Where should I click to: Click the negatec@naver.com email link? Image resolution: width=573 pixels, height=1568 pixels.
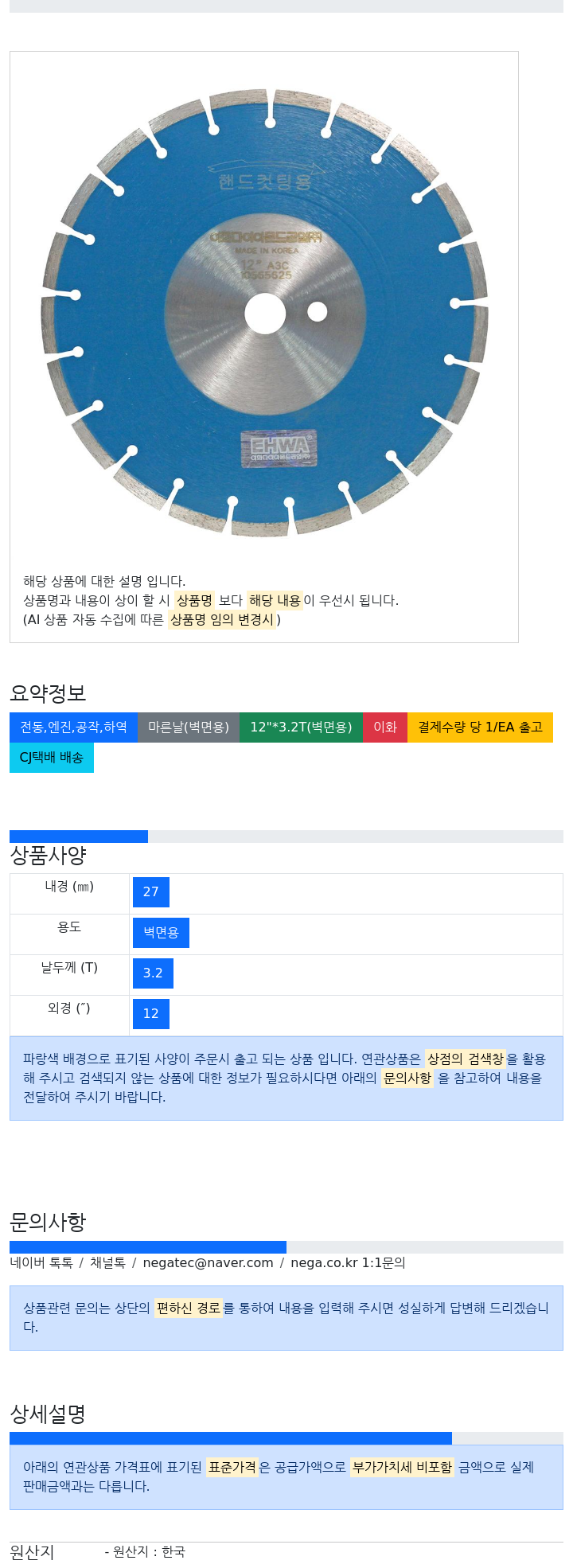pyautogui.click(x=209, y=1262)
